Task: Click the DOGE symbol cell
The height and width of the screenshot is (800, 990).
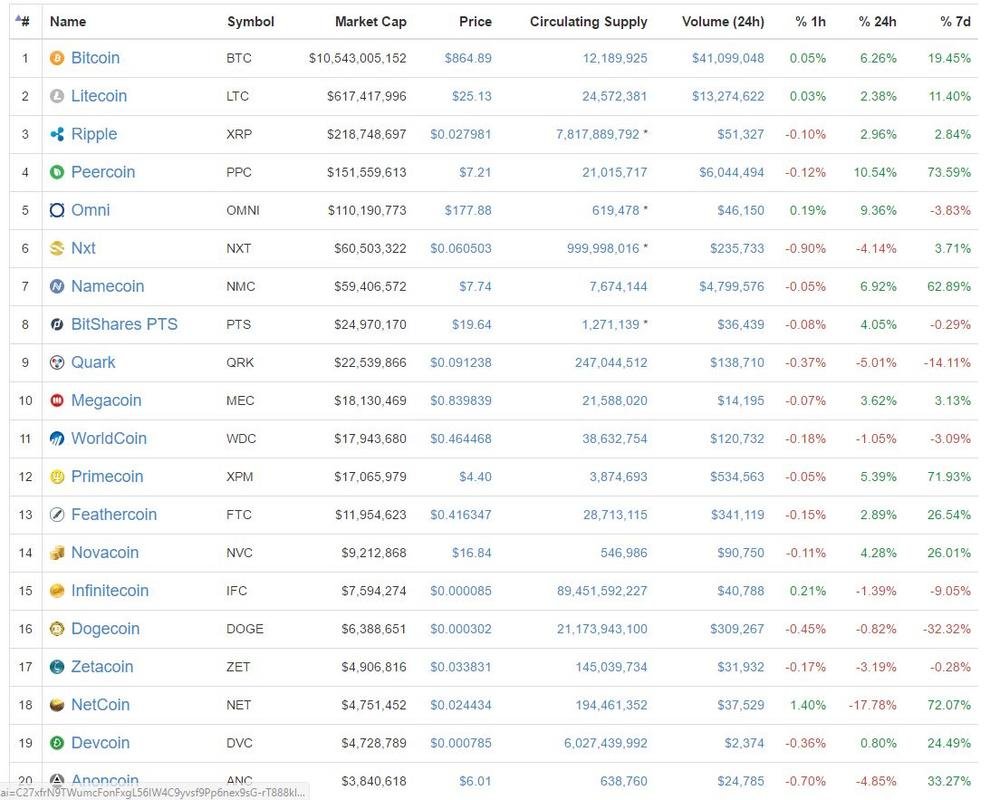Action: click(x=245, y=629)
